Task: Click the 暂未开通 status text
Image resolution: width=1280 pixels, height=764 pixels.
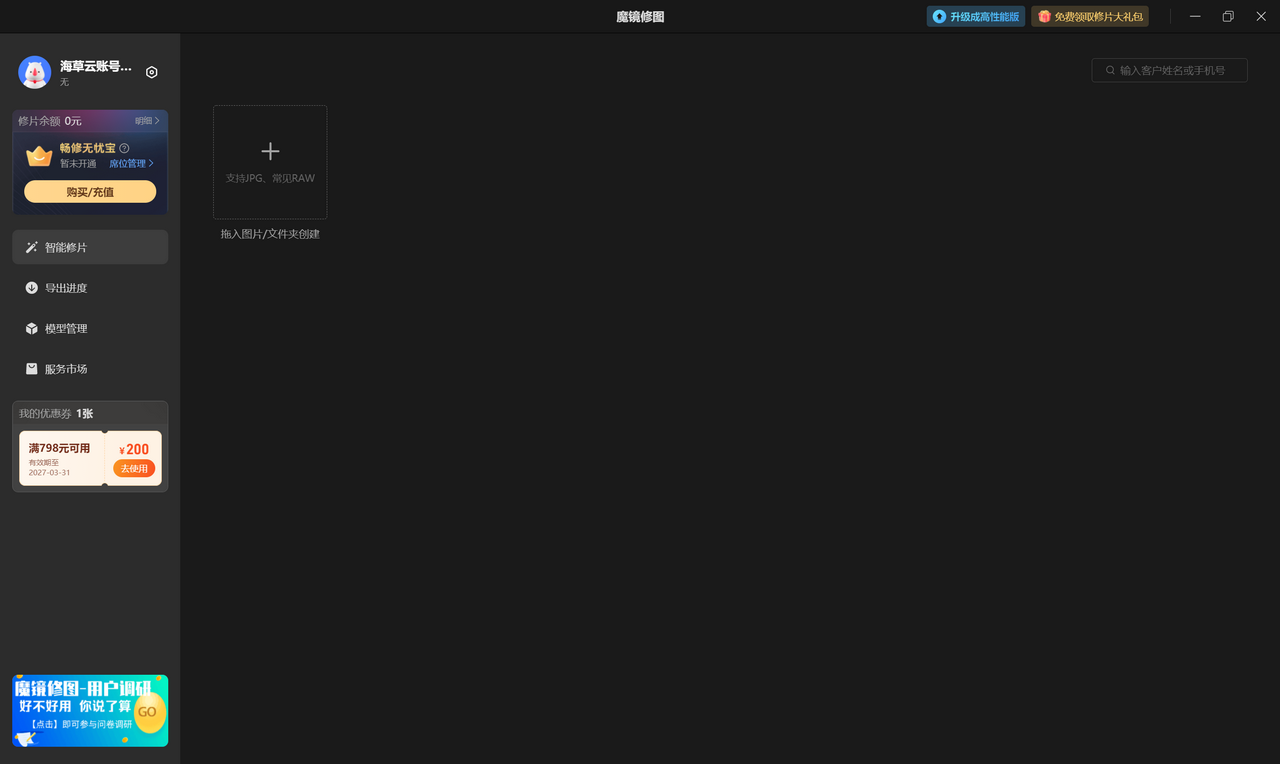Action: click(x=78, y=163)
